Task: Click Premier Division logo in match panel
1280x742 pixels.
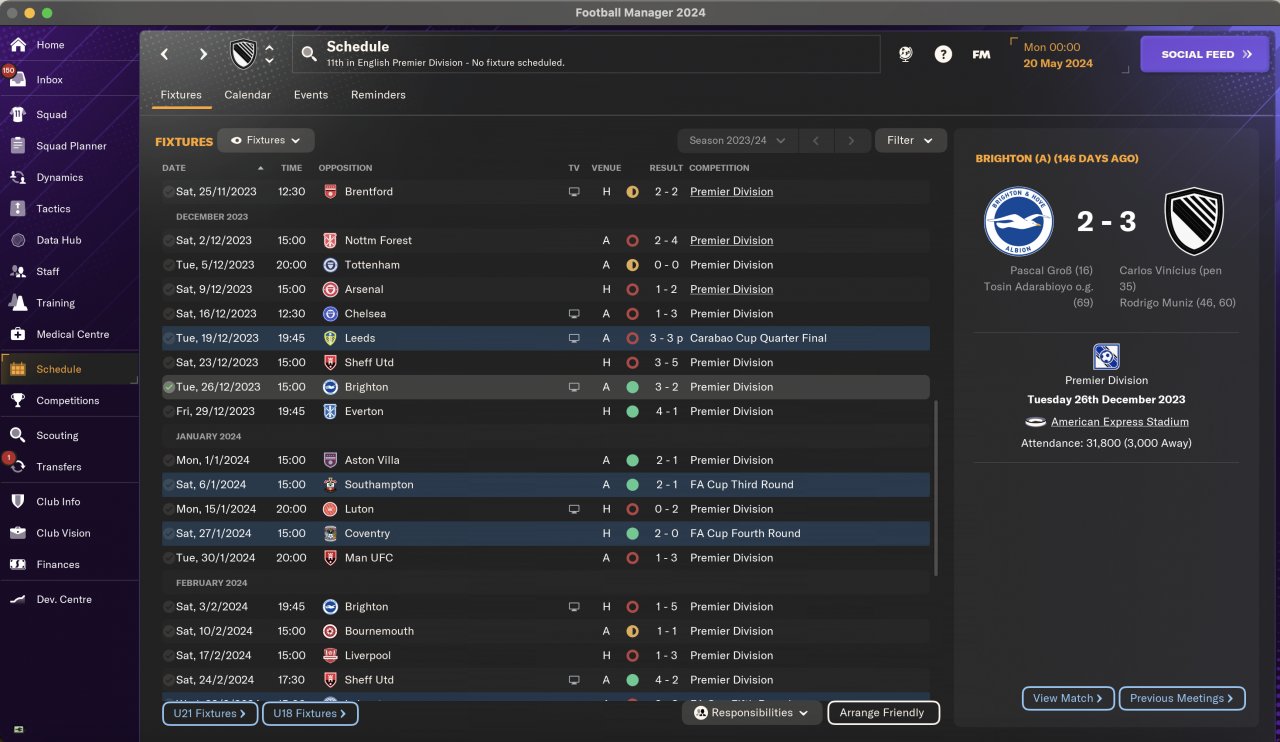Action: point(1106,357)
